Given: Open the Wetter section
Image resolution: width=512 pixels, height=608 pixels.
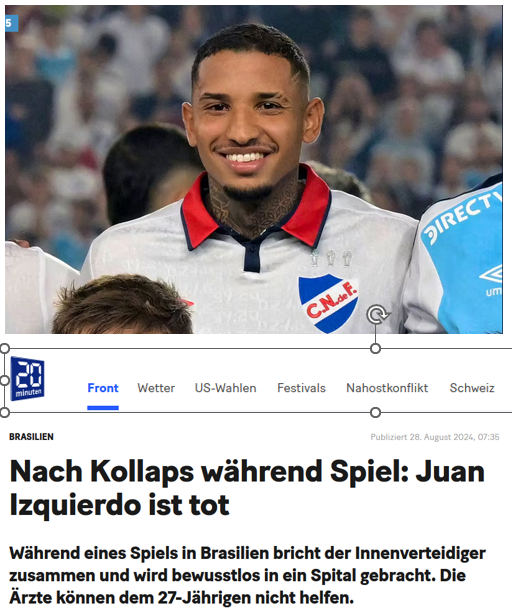Looking at the screenshot, I should click(156, 388).
